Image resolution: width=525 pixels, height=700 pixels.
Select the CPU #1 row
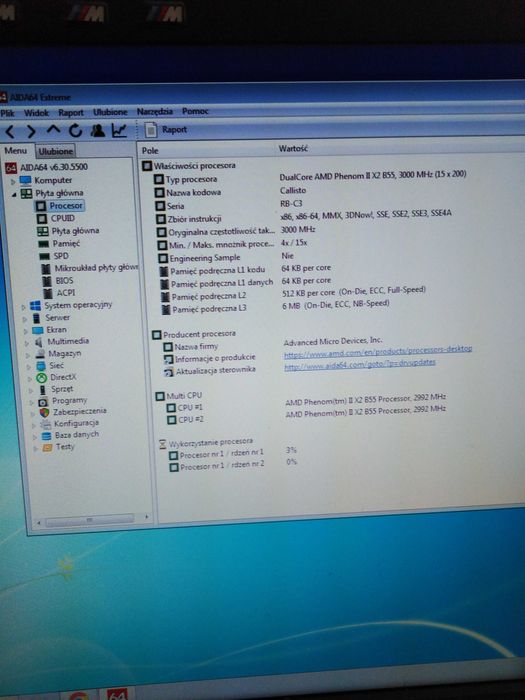click(x=306, y=403)
